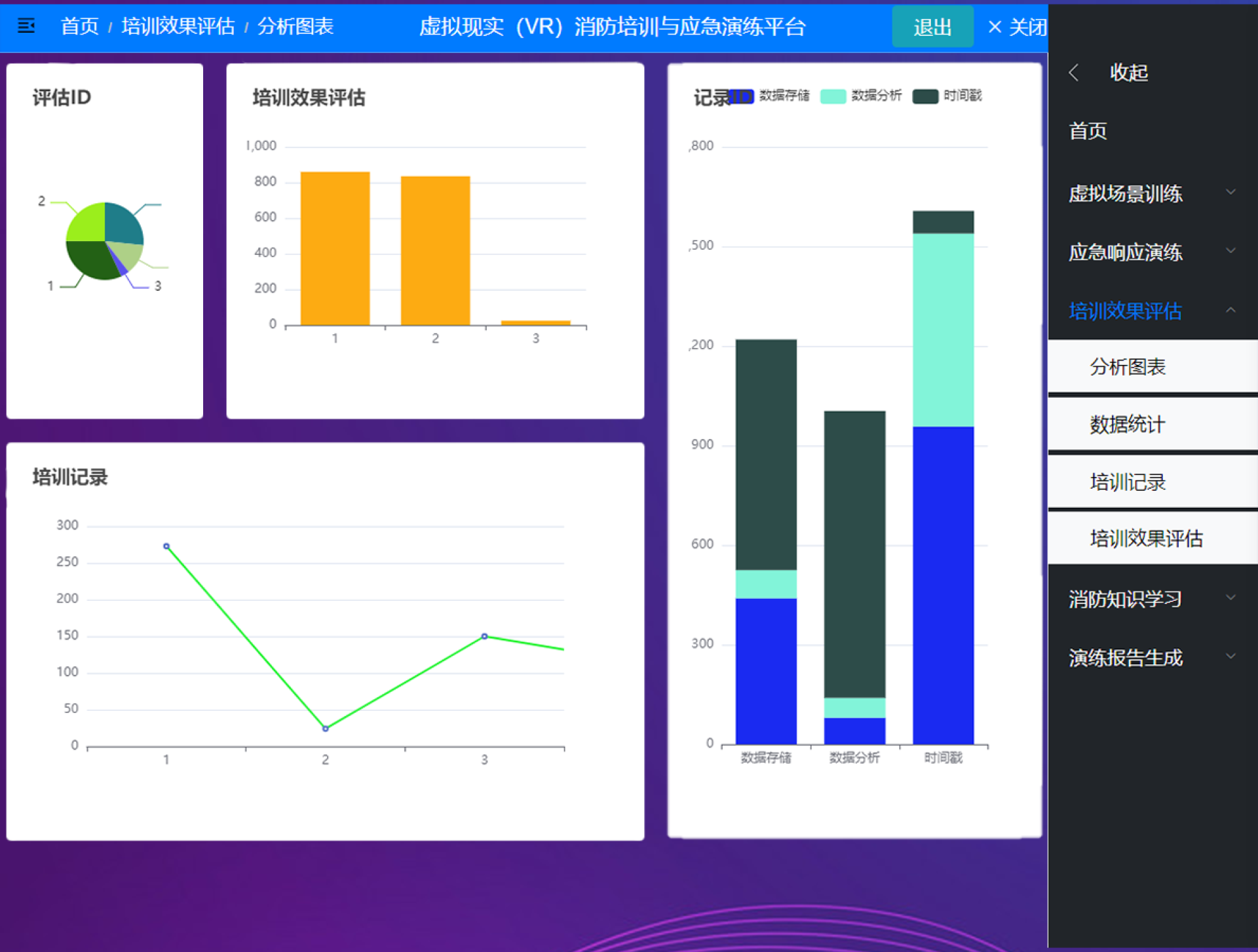The image size is (1258, 952).
Task: Click the first orange bar in 培训效果评估 chart
Action: 335,249
